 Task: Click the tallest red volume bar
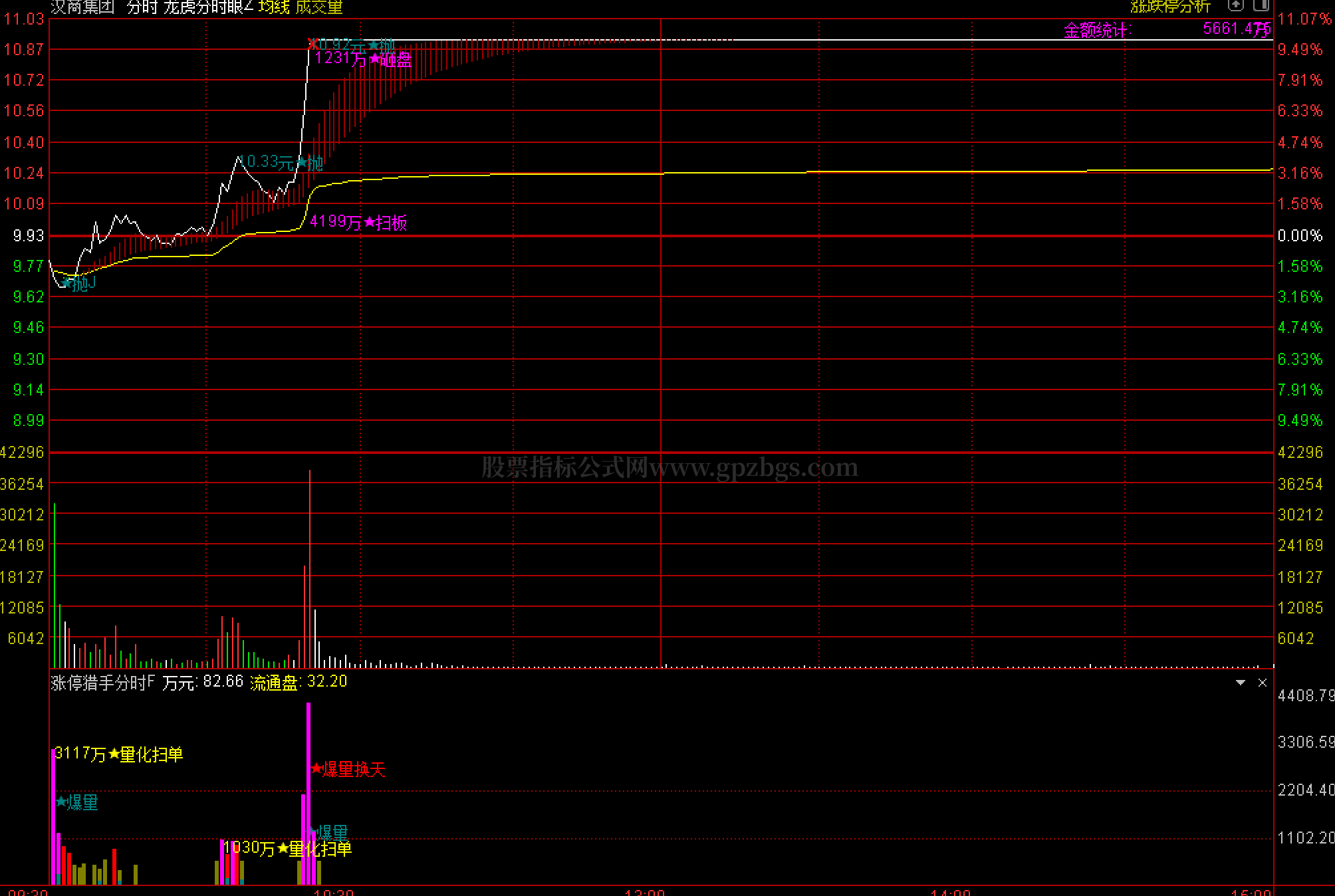310,565
